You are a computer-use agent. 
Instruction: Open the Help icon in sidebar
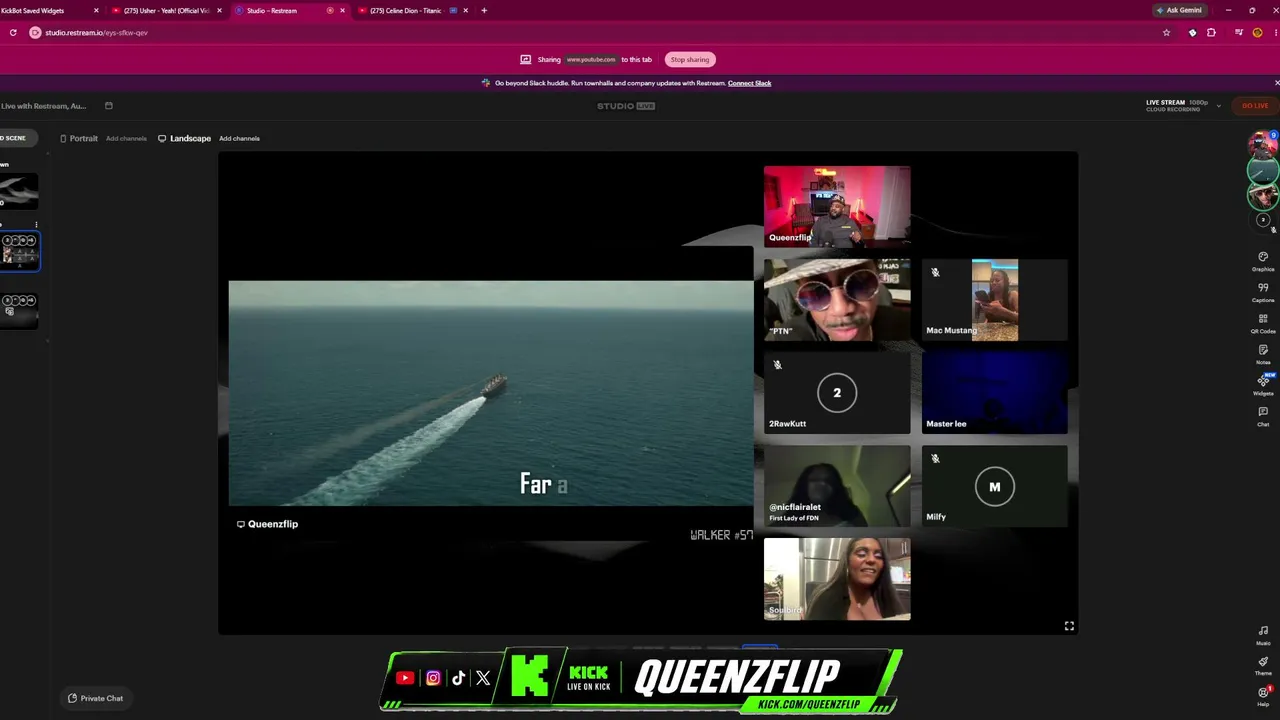(1263, 694)
